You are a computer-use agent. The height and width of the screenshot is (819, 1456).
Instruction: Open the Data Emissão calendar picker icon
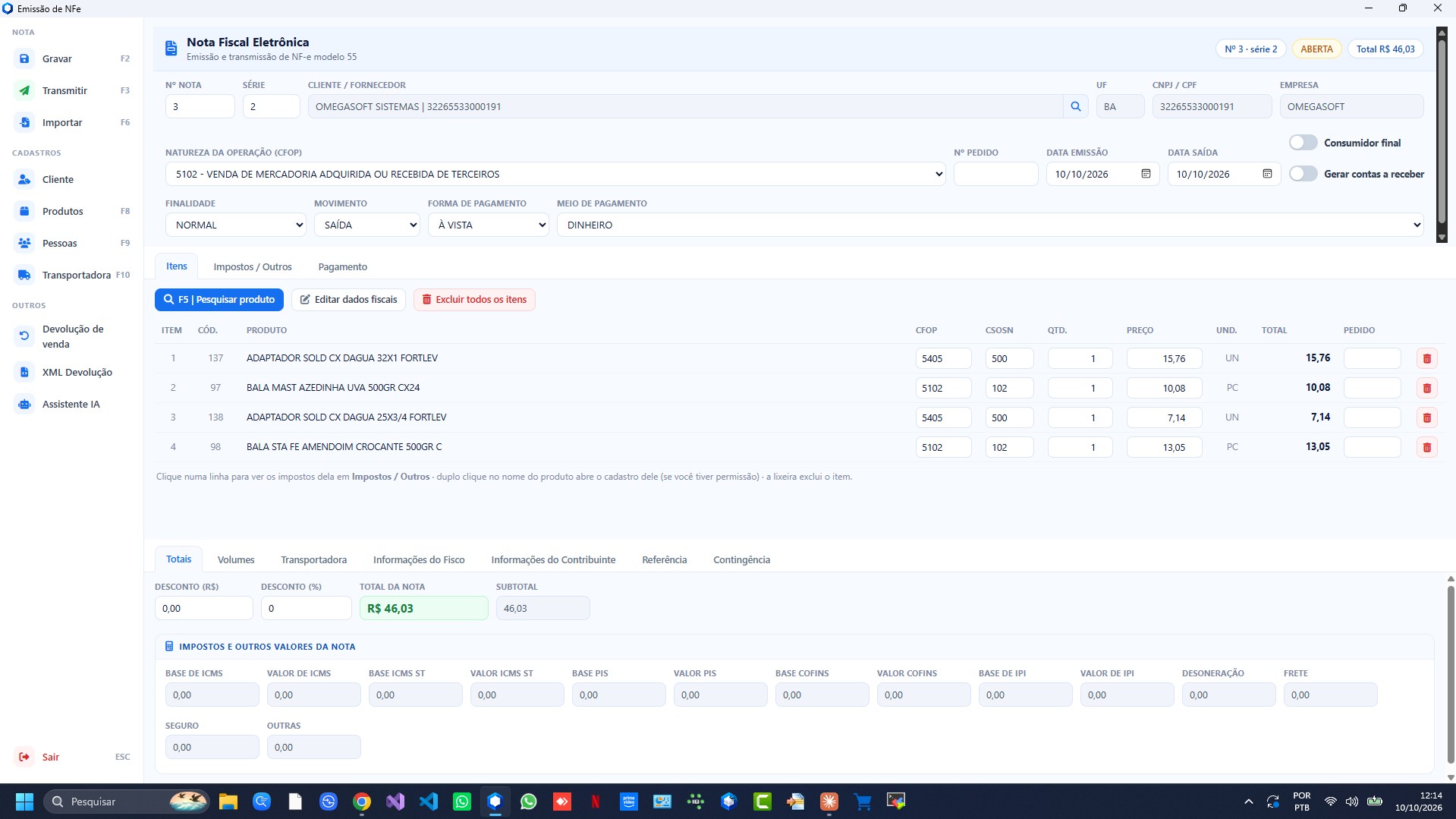pyautogui.click(x=1146, y=174)
